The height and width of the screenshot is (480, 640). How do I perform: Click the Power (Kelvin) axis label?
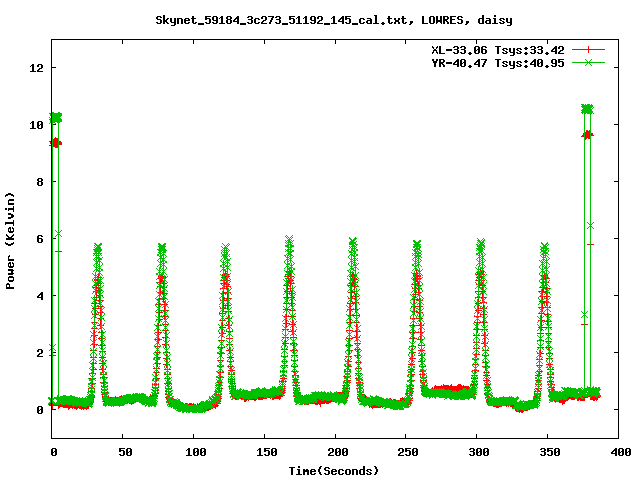point(10,241)
